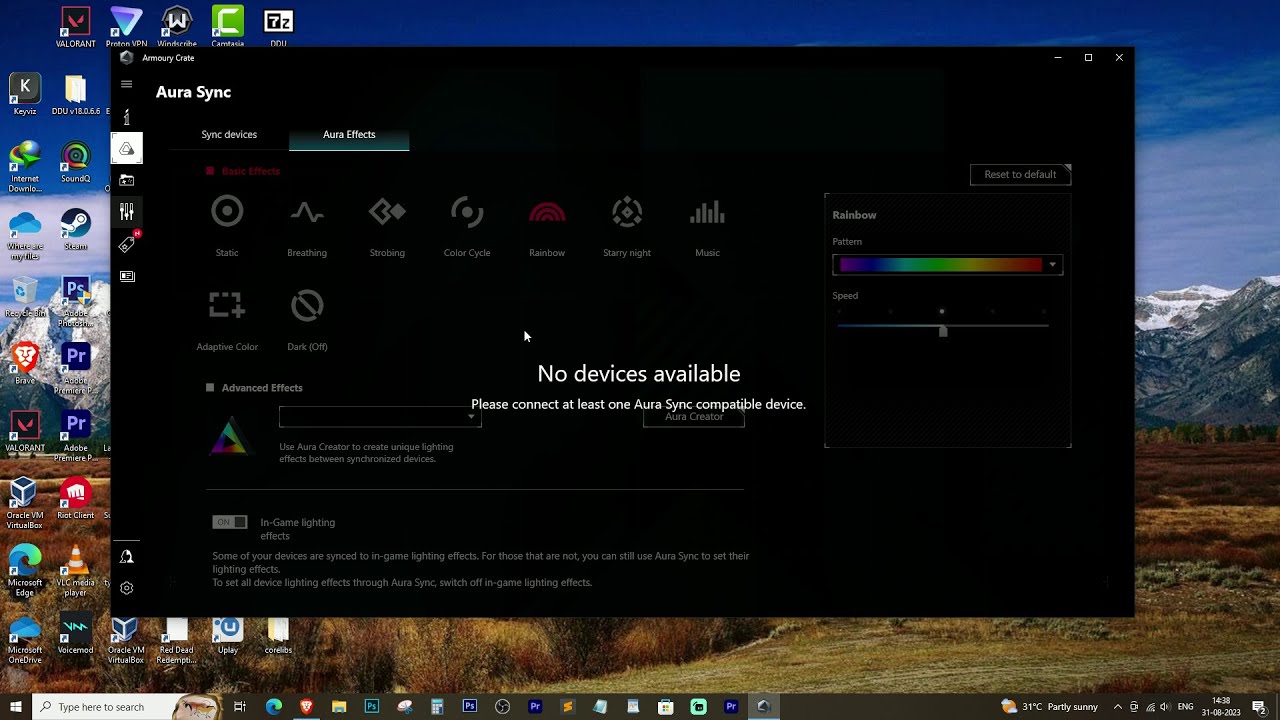Adjust the Rainbow Speed slider handle

(943, 331)
